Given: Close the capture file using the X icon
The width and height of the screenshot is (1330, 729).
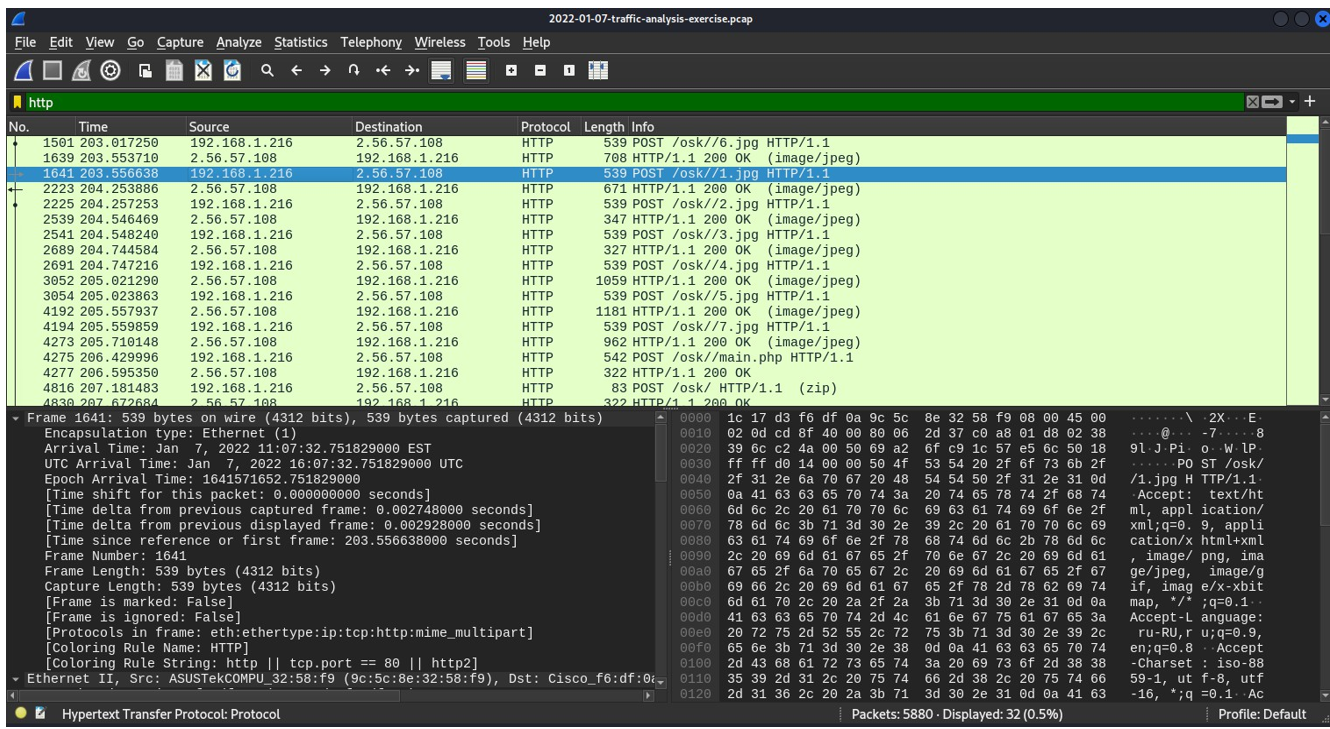Looking at the screenshot, I should tap(203, 69).
